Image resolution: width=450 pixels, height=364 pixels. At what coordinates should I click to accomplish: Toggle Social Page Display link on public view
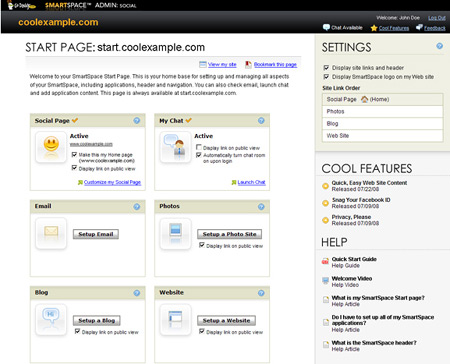coord(74,168)
